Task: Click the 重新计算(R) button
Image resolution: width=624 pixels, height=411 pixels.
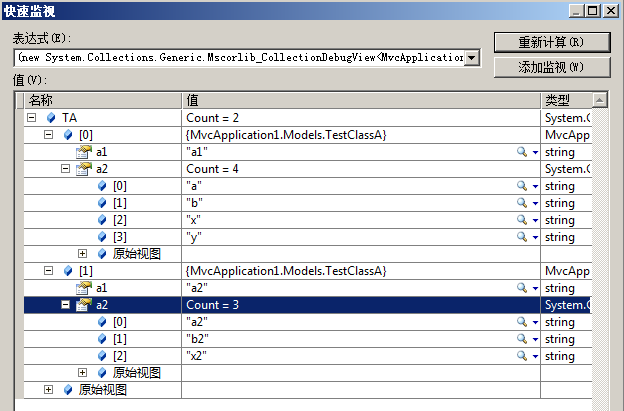Action: pyautogui.click(x=550, y=43)
